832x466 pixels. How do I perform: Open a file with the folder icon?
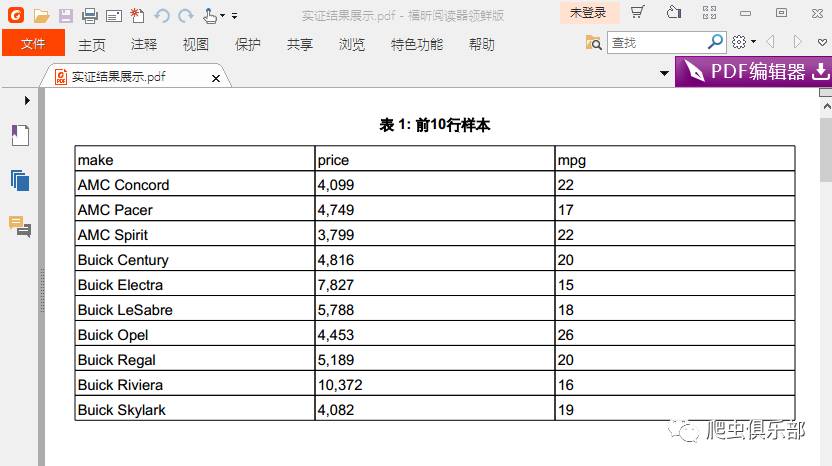click(x=41, y=16)
